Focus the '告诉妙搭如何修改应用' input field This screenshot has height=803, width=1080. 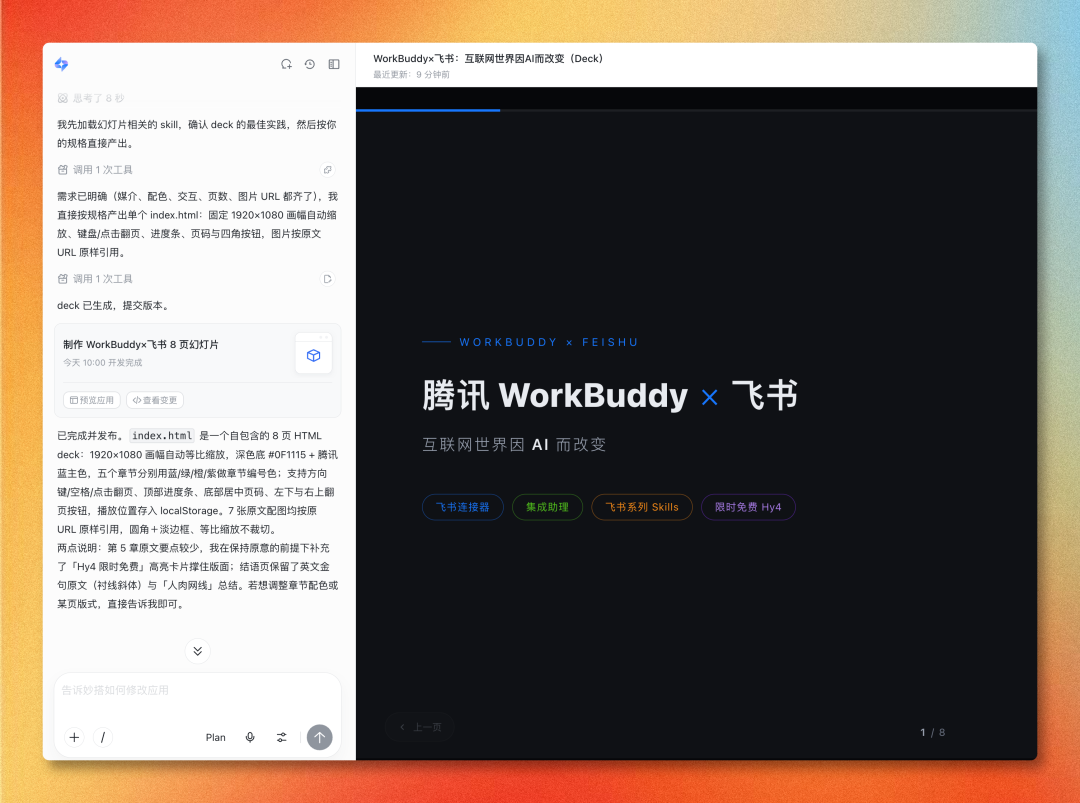tap(198, 690)
